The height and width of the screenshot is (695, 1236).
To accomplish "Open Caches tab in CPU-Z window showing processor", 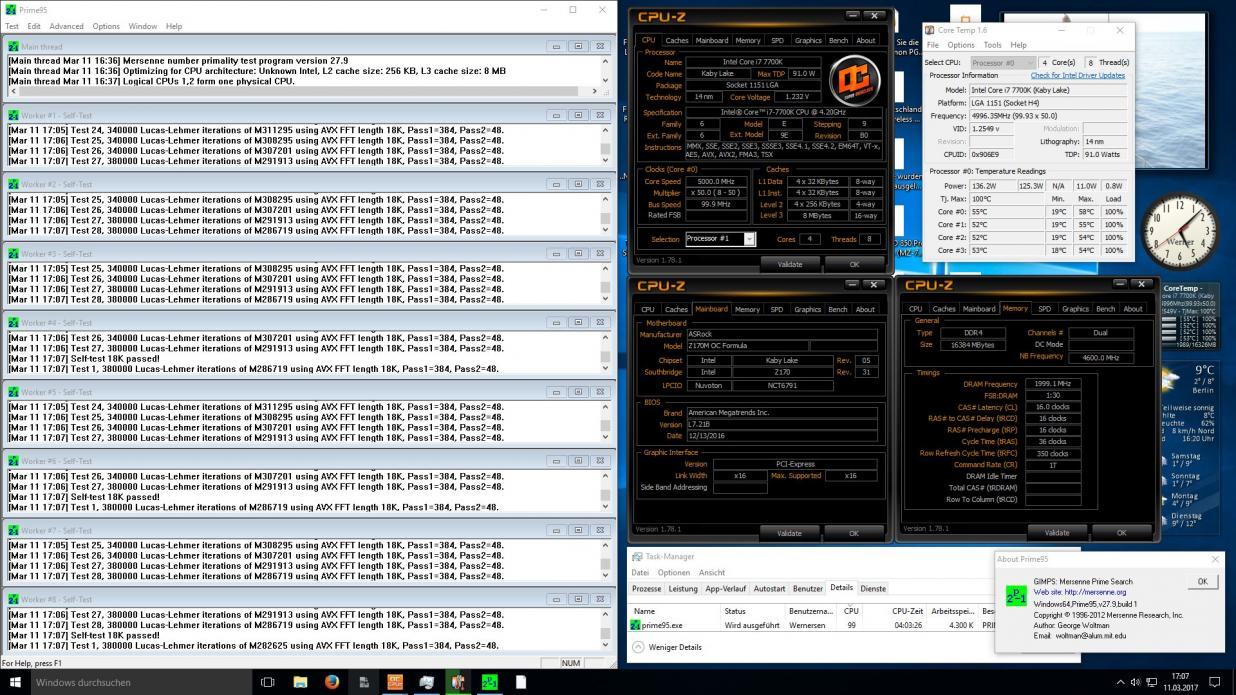I will (677, 41).
